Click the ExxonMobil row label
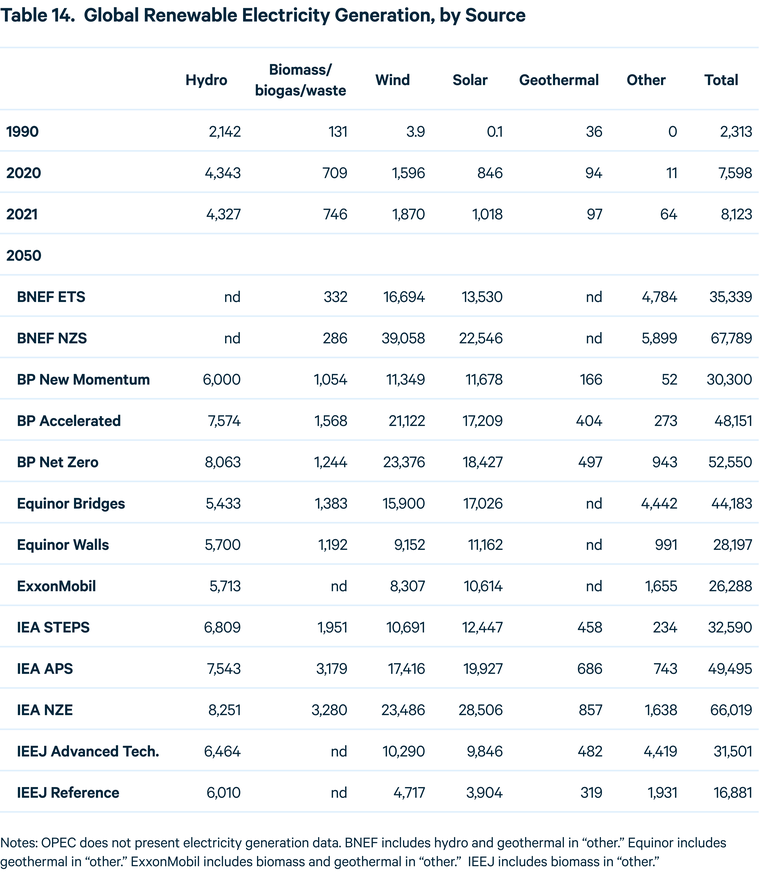This screenshot has height=878, width=760. 57,586
